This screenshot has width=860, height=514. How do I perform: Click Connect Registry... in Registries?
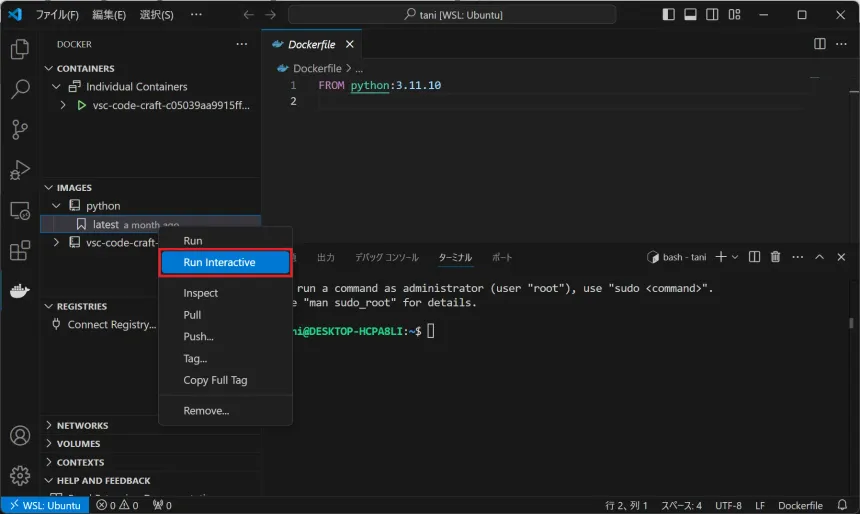[x=111, y=325]
